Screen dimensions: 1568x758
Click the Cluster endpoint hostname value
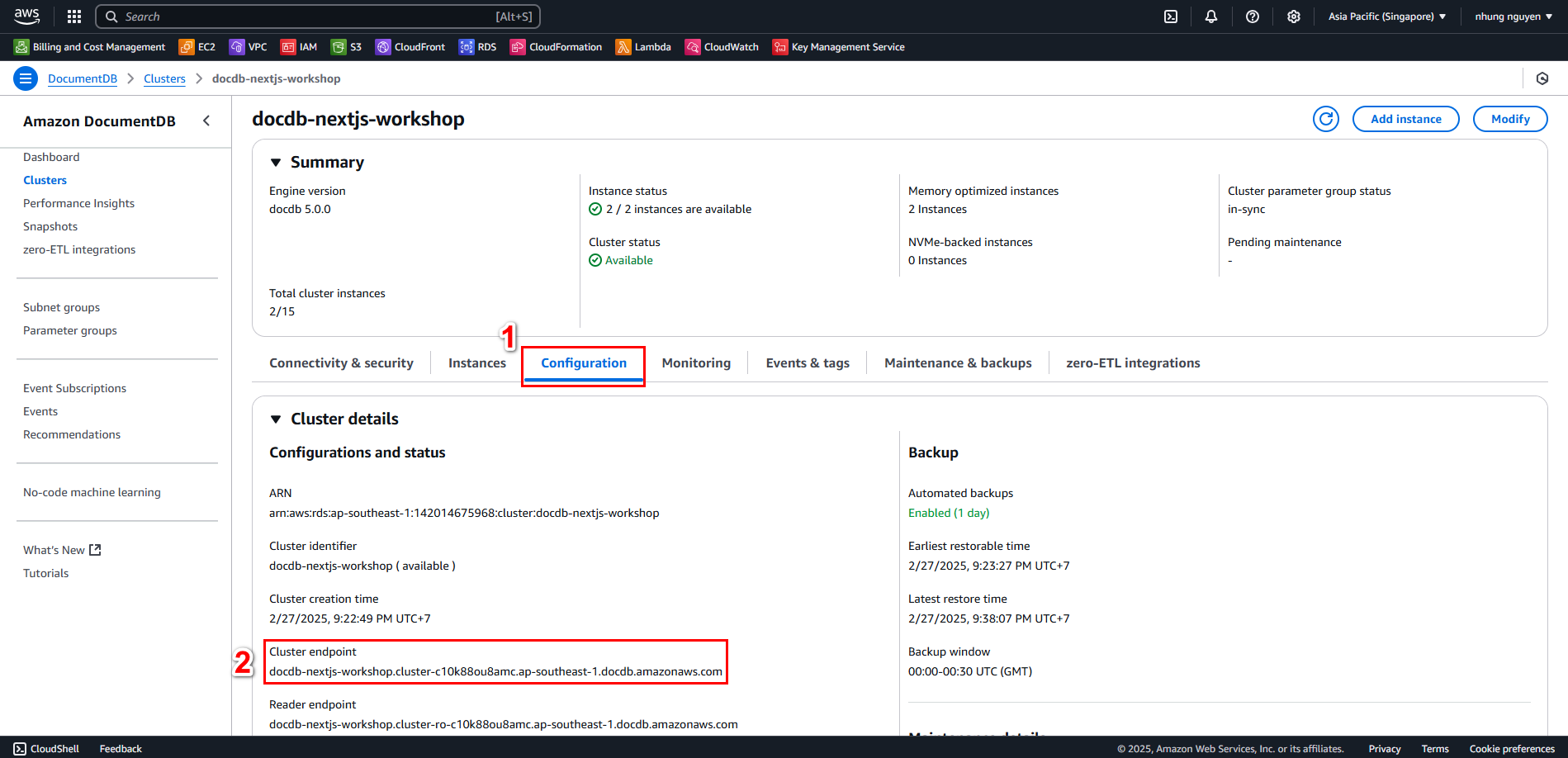pyautogui.click(x=495, y=671)
